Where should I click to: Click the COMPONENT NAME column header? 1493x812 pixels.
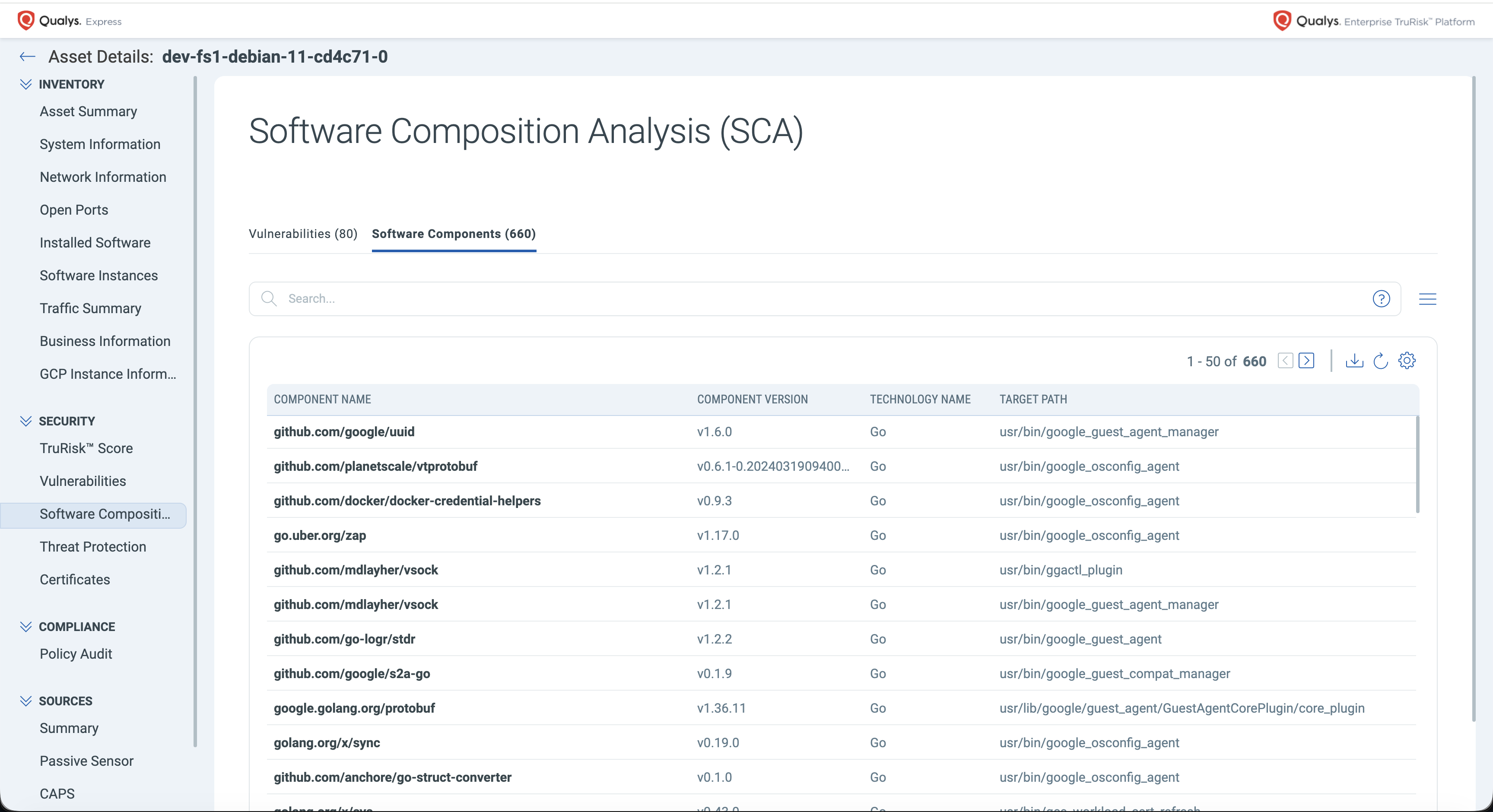(x=322, y=400)
